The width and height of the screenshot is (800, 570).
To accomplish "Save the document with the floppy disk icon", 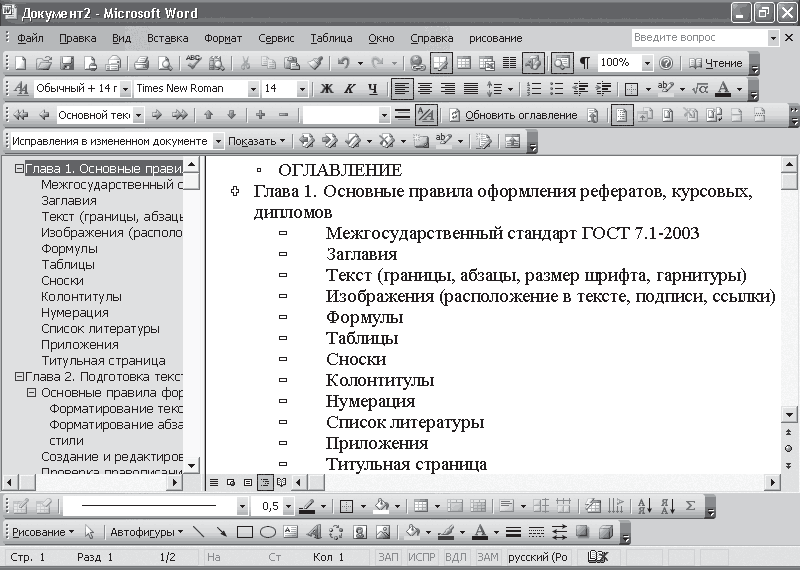I will tap(67, 63).
